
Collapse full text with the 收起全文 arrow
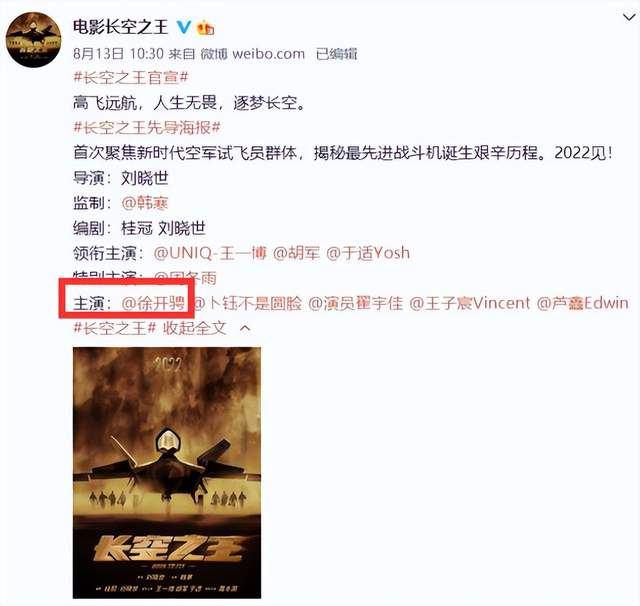pos(245,328)
